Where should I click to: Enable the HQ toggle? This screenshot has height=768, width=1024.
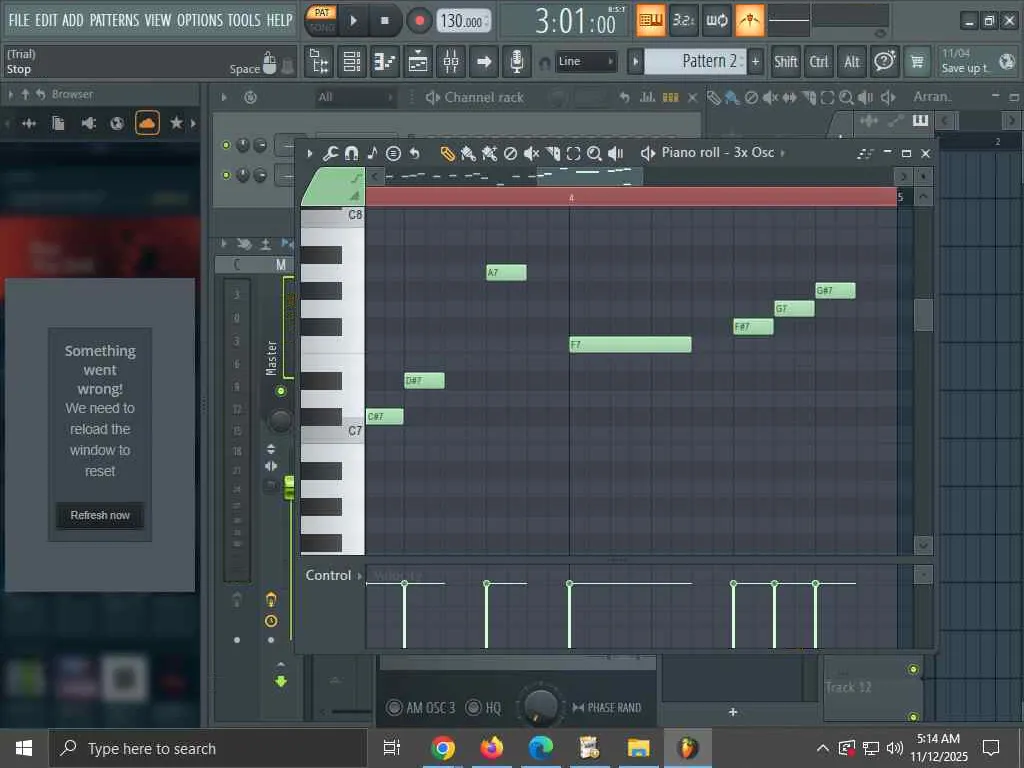[473, 707]
